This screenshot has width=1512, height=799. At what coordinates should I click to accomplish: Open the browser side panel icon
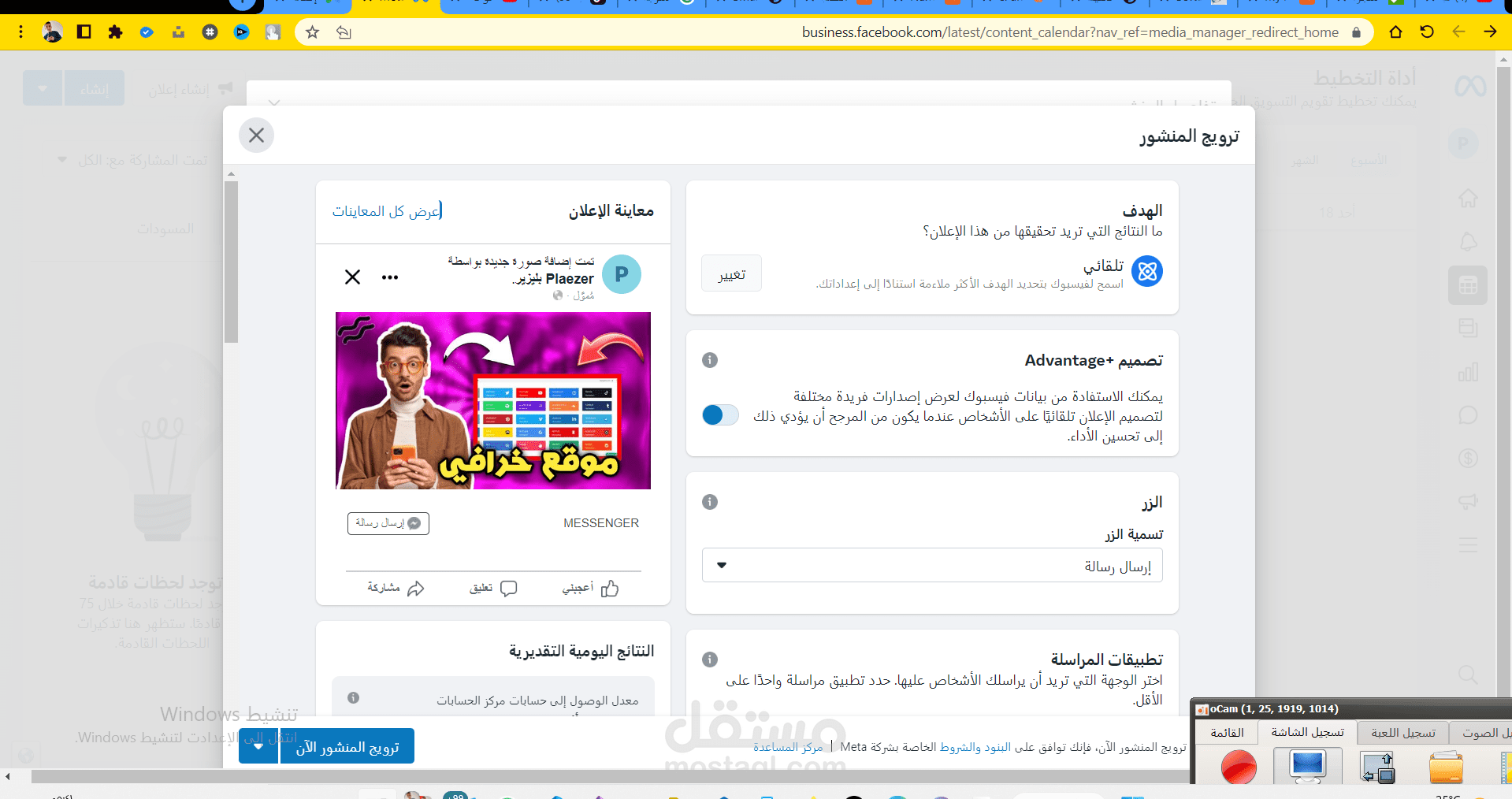tap(84, 32)
